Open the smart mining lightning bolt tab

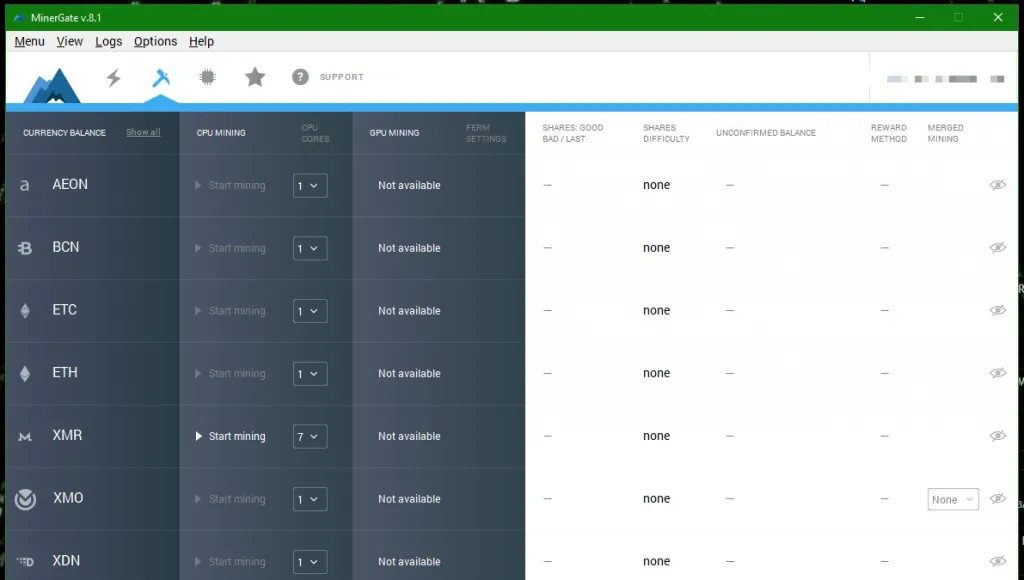click(114, 78)
